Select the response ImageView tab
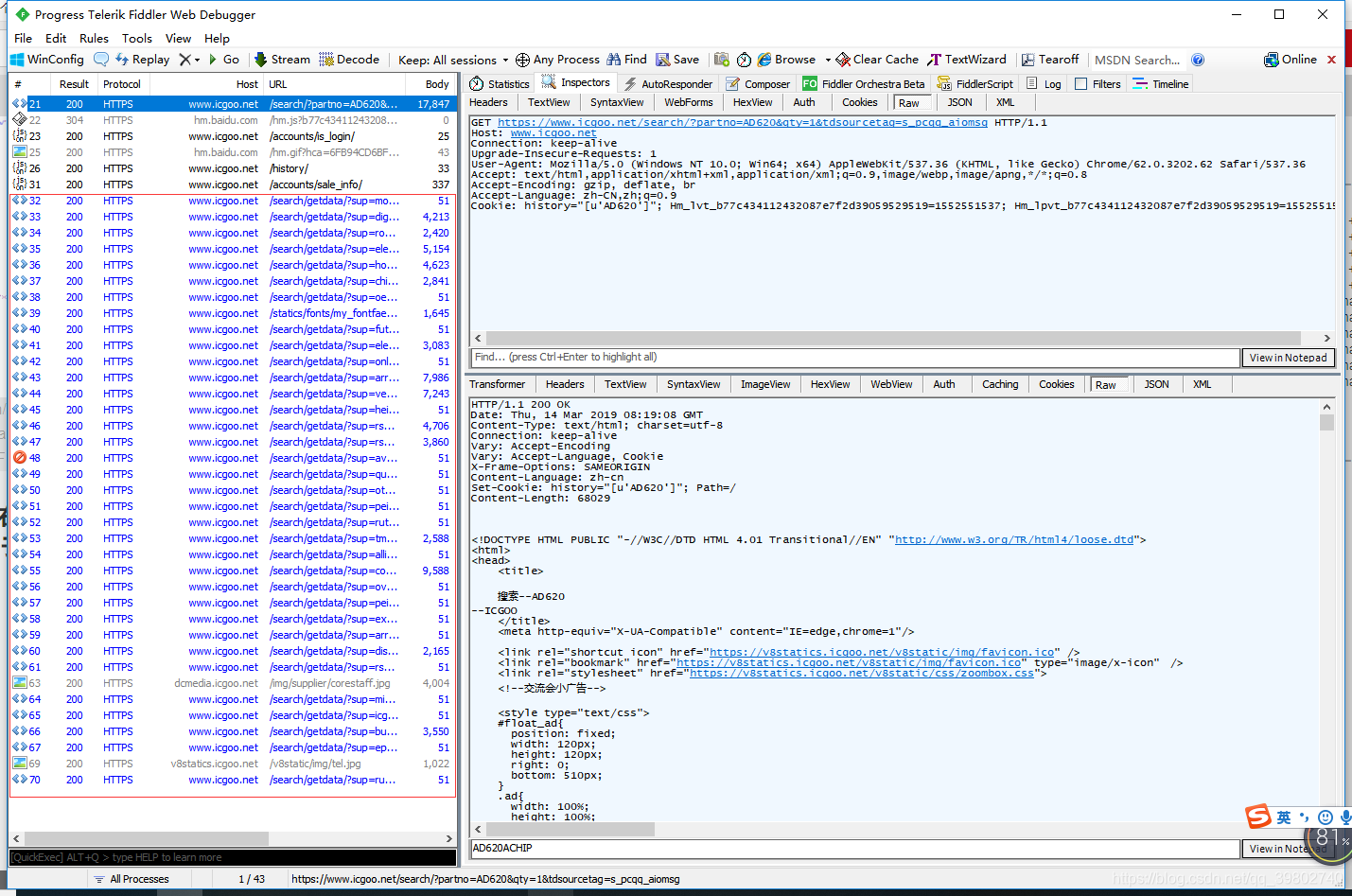Viewport: 1352px width, 896px height. (765, 384)
